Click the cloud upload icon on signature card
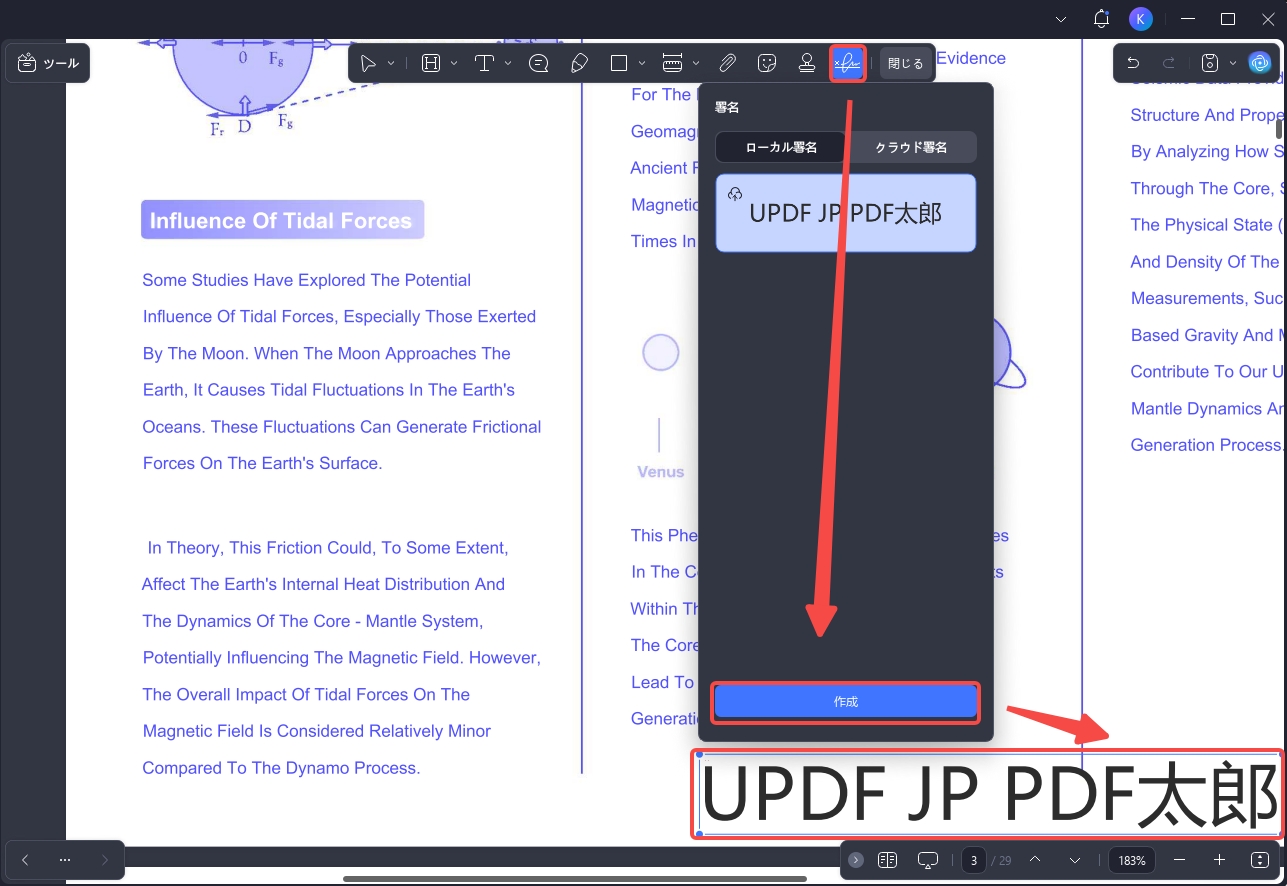This screenshot has width=1287, height=886. (735, 193)
